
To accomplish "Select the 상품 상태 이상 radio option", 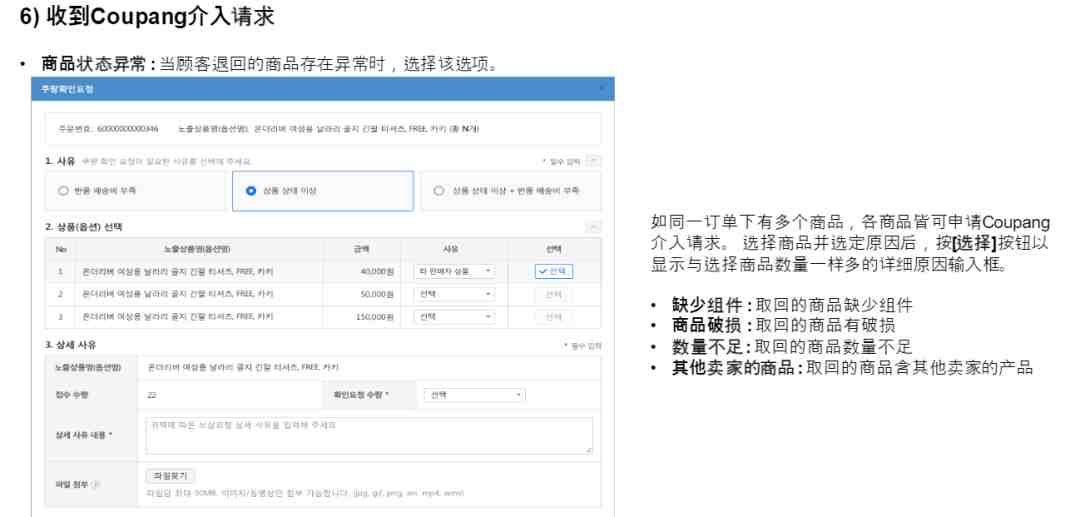I will tap(251, 191).
